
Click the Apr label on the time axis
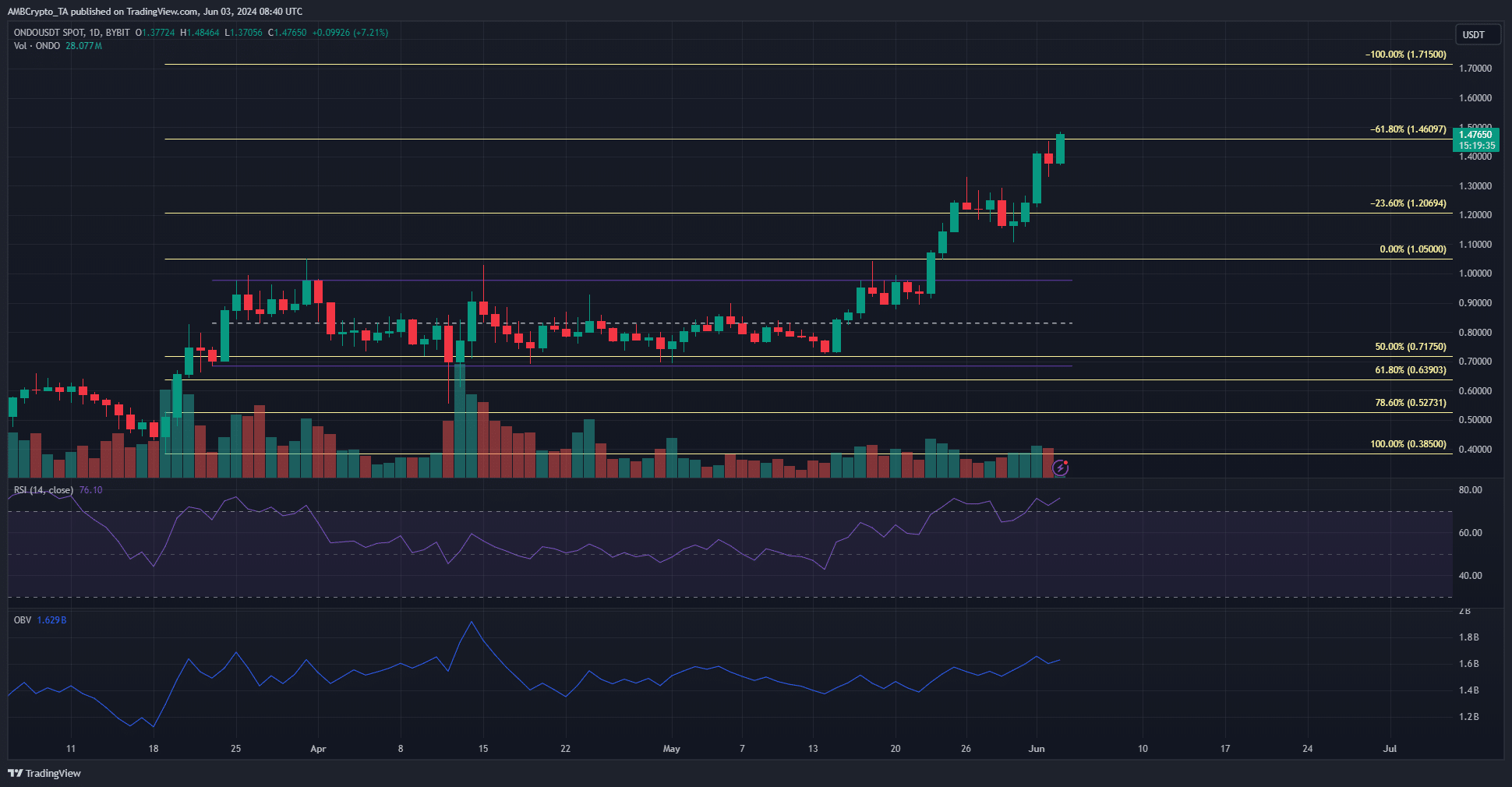click(x=318, y=749)
